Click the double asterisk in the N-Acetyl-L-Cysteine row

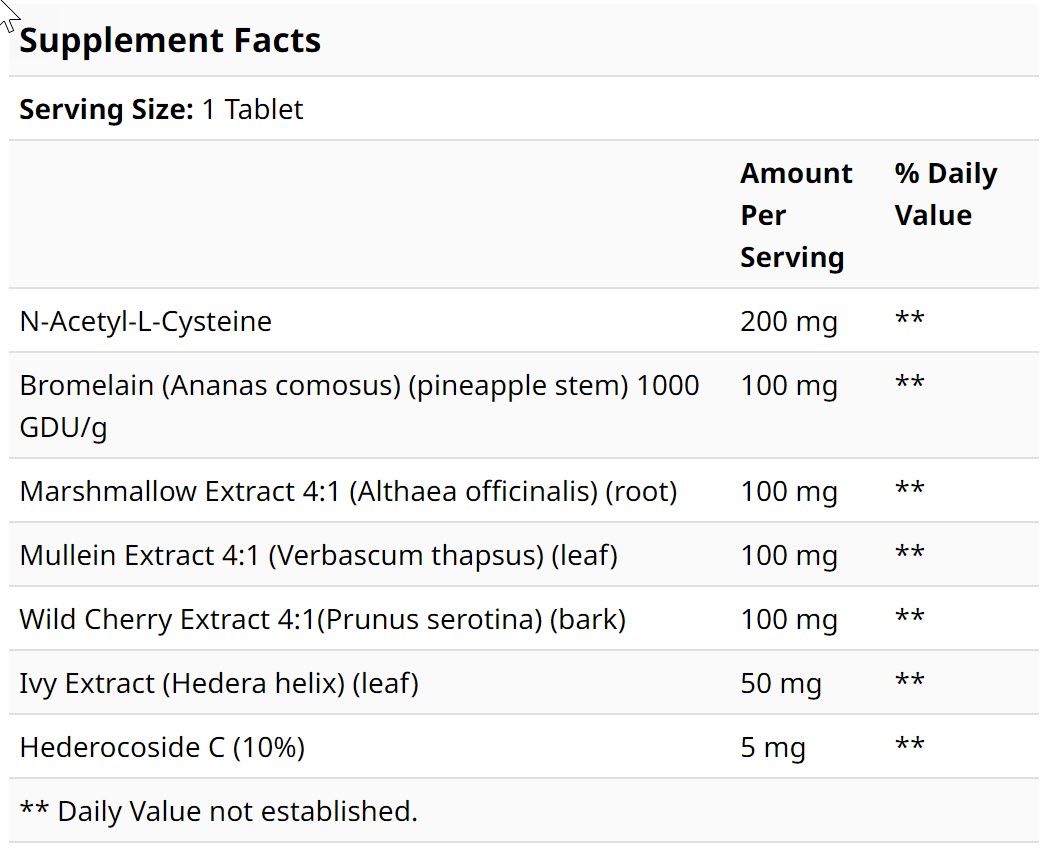click(909, 320)
